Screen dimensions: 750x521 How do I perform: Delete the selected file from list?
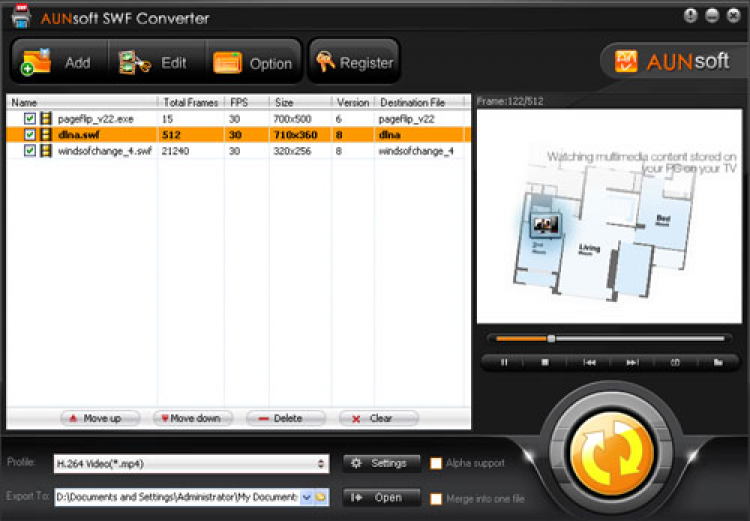coord(286,419)
